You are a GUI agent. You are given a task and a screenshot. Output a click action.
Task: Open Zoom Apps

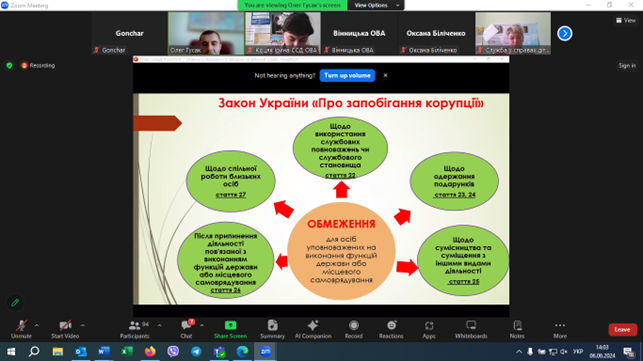pyautogui.click(x=429, y=329)
